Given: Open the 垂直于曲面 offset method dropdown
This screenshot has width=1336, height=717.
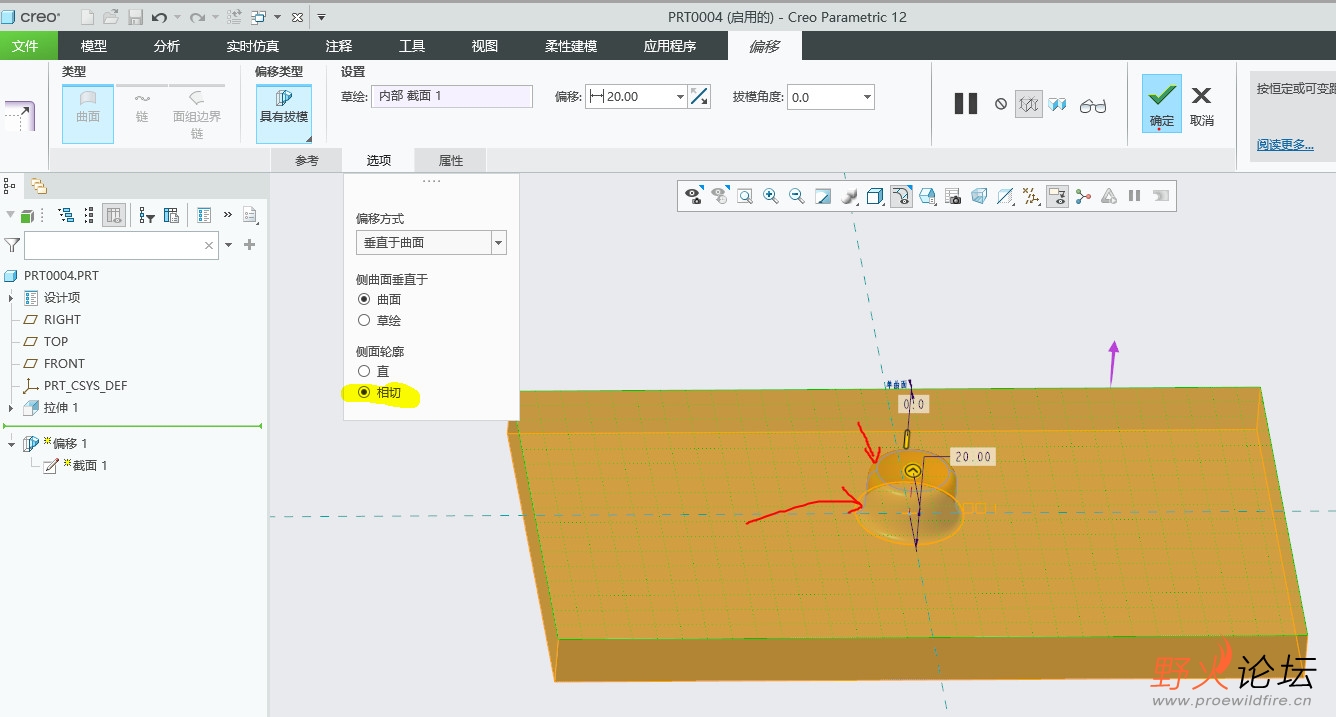Looking at the screenshot, I should coord(498,243).
